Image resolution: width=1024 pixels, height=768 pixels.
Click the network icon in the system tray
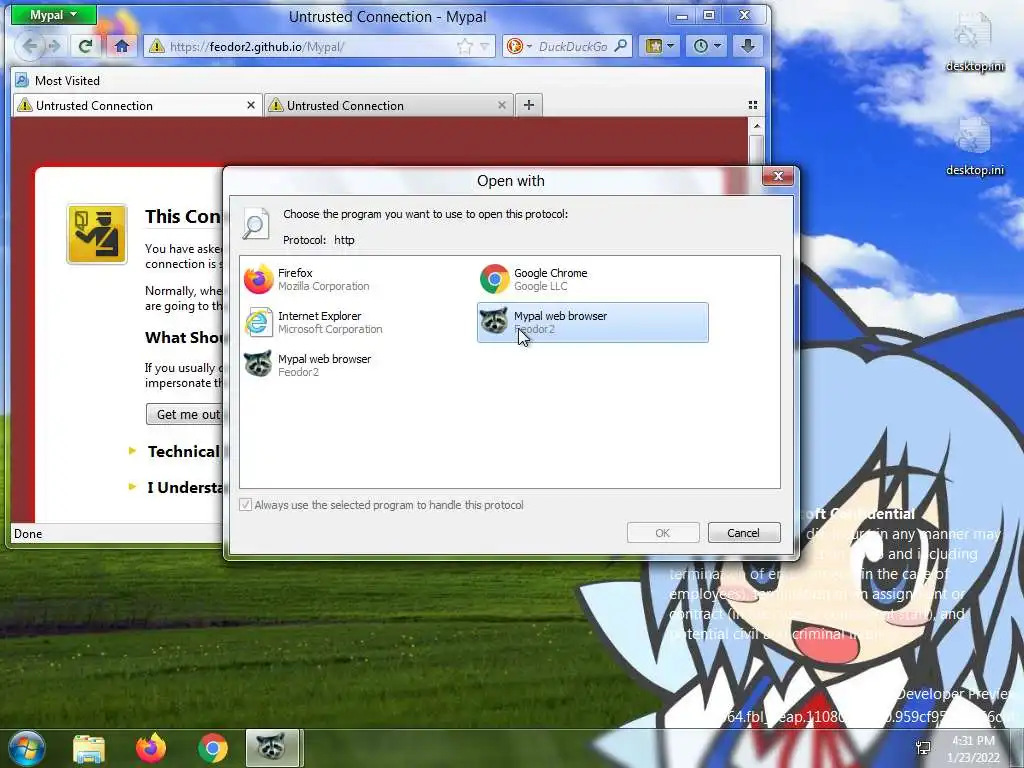[x=923, y=748]
